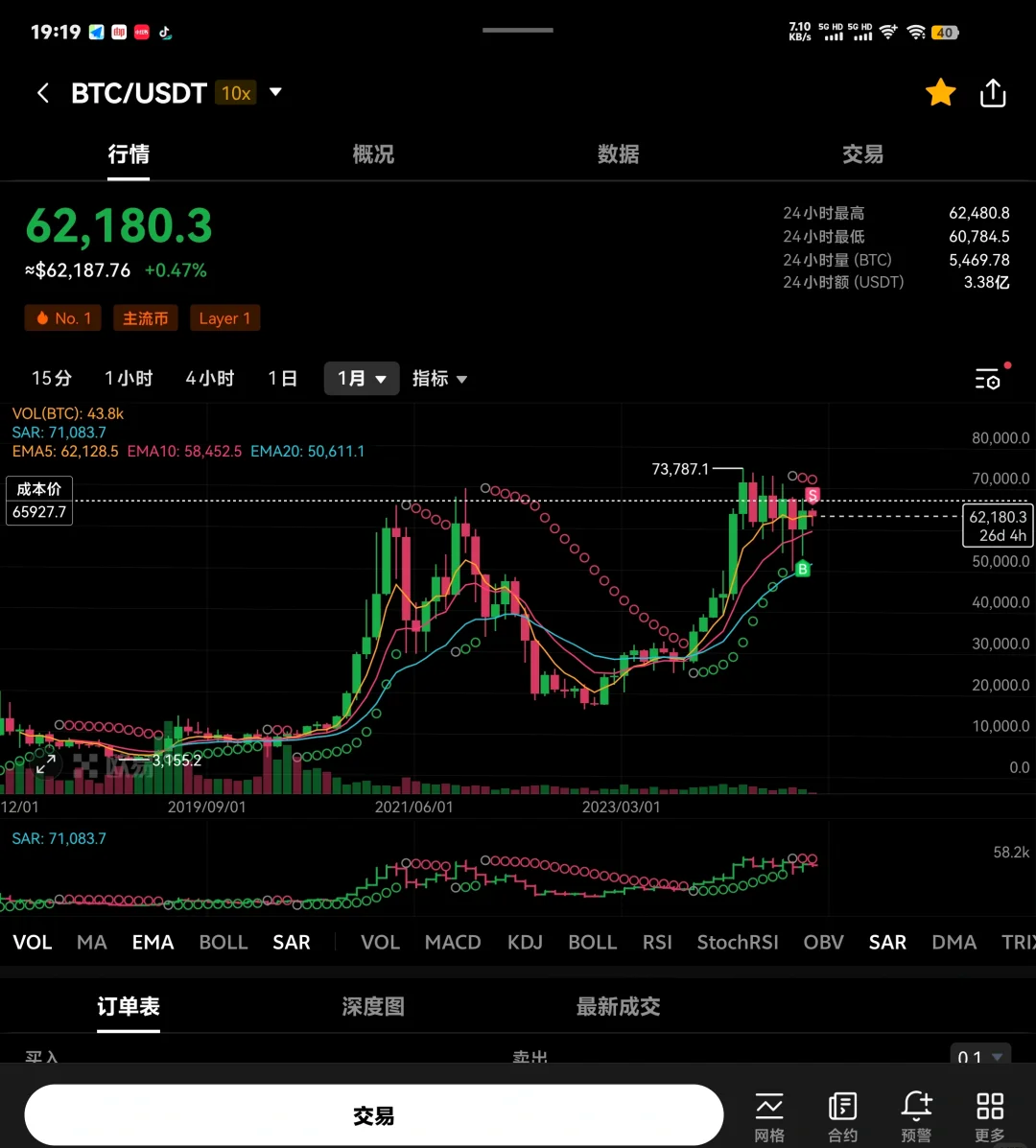The width and height of the screenshot is (1036, 1148).
Task: Tap the 10x leverage badge
Action: click(236, 93)
